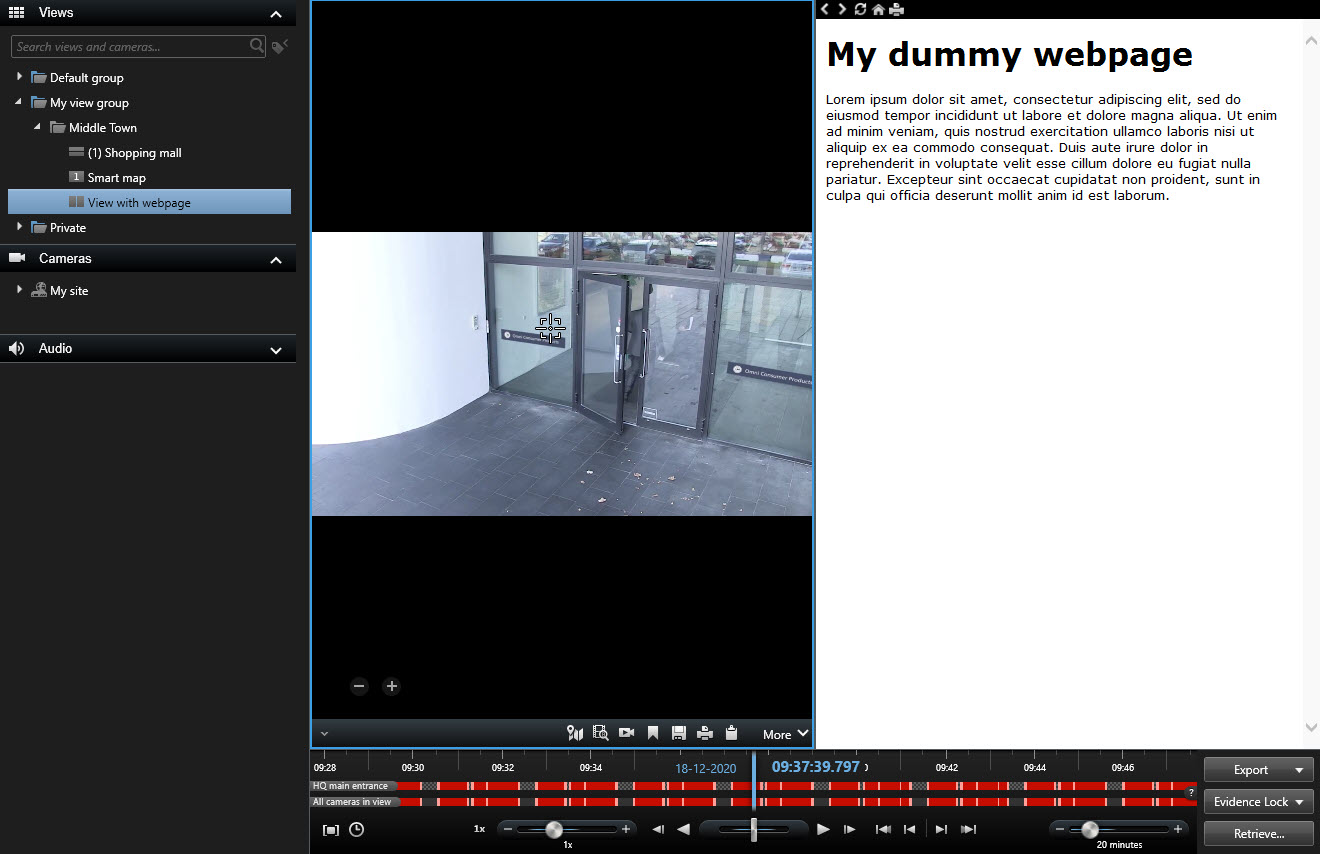Click the floppy disk snapshot icon
The height and width of the screenshot is (854, 1320).
[x=679, y=733]
